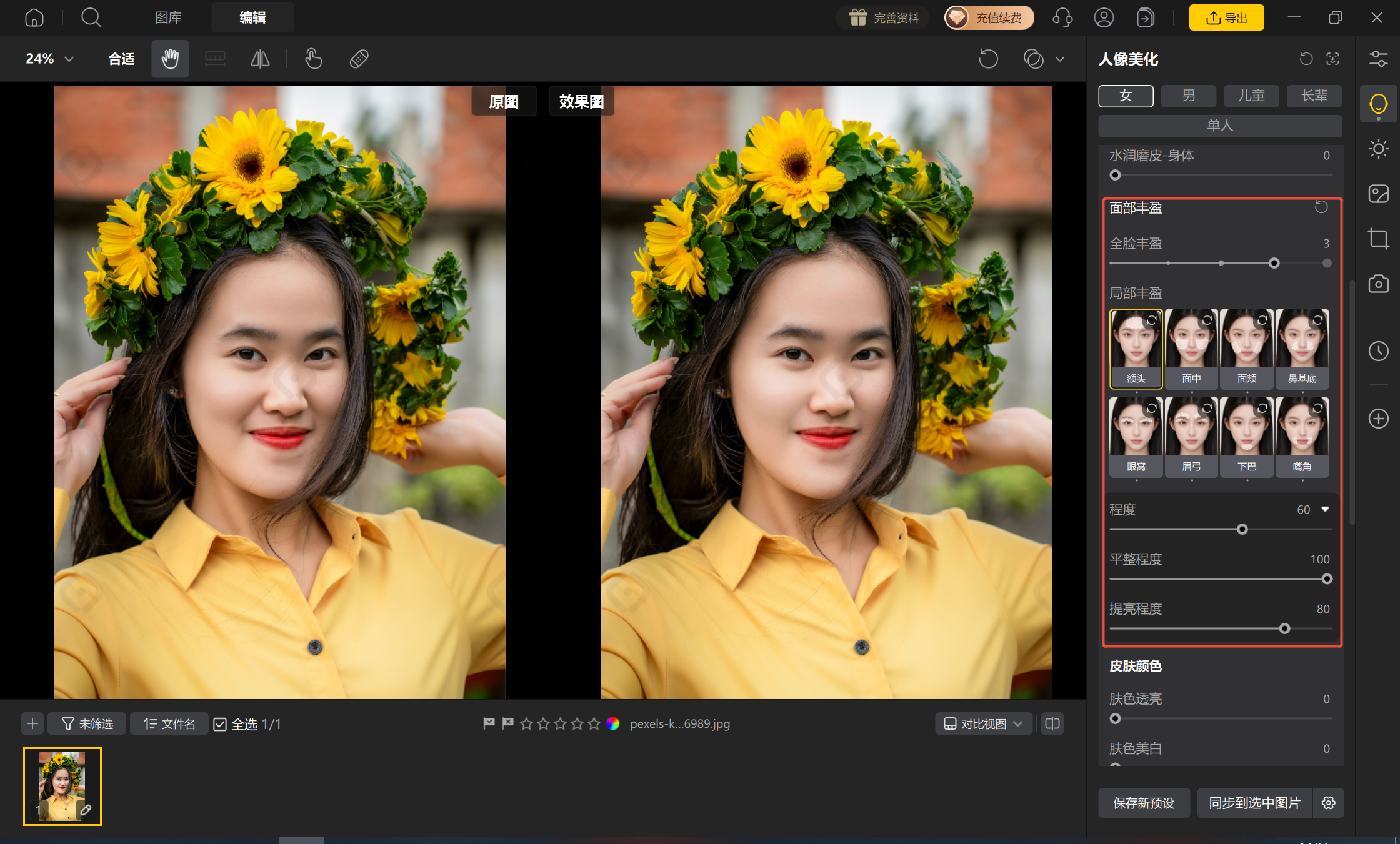Open the portrait beautify face icon in sidebar
The image size is (1400, 844).
[x=1378, y=104]
